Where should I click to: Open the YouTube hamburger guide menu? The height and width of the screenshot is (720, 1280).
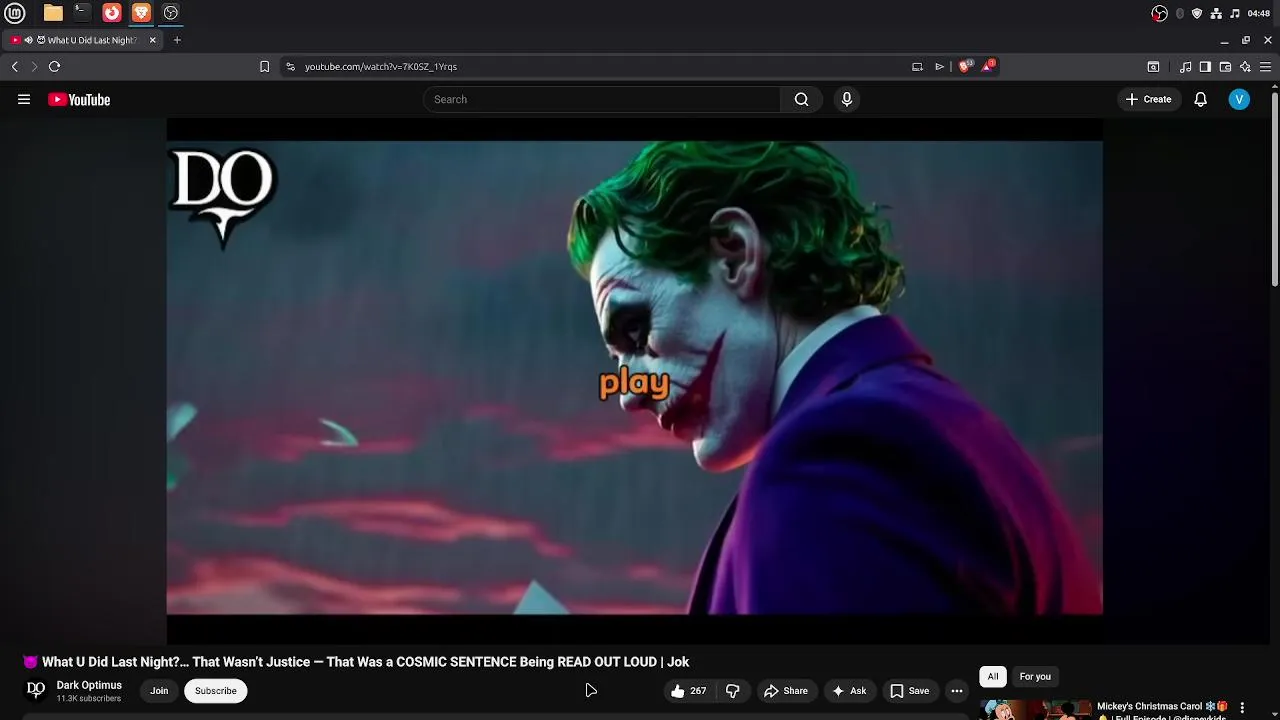[x=24, y=99]
